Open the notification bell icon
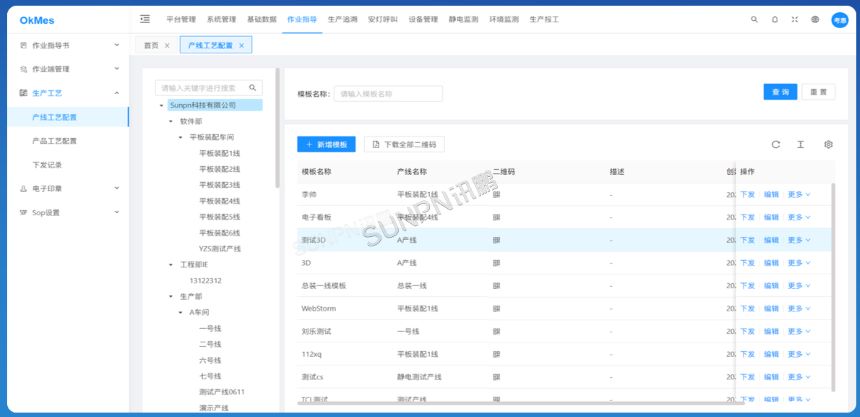Viewport: 860px width, 417px height. pyautogui.click(x=775, y=19)
